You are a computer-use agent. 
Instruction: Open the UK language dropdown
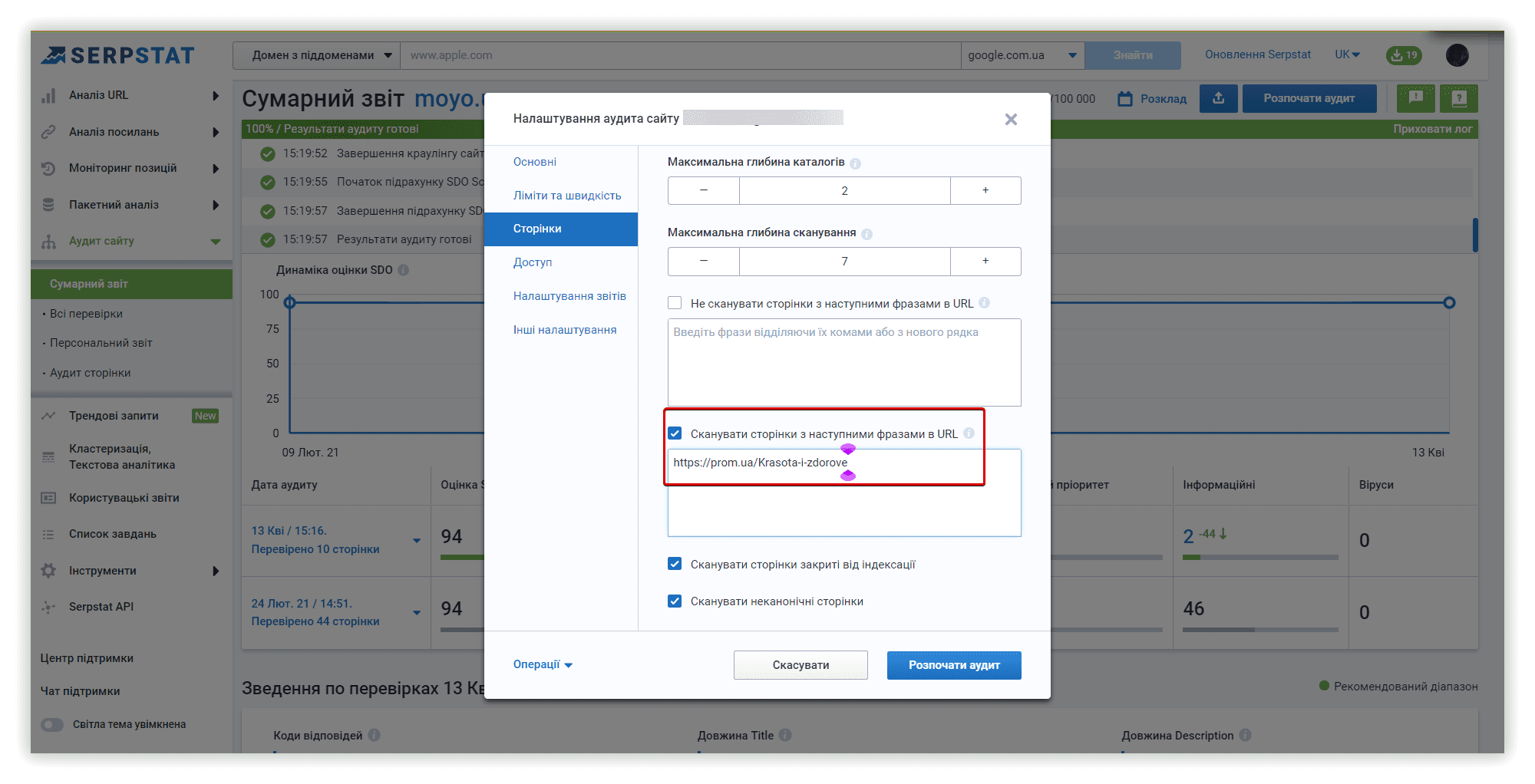(x=1347, y=54)
